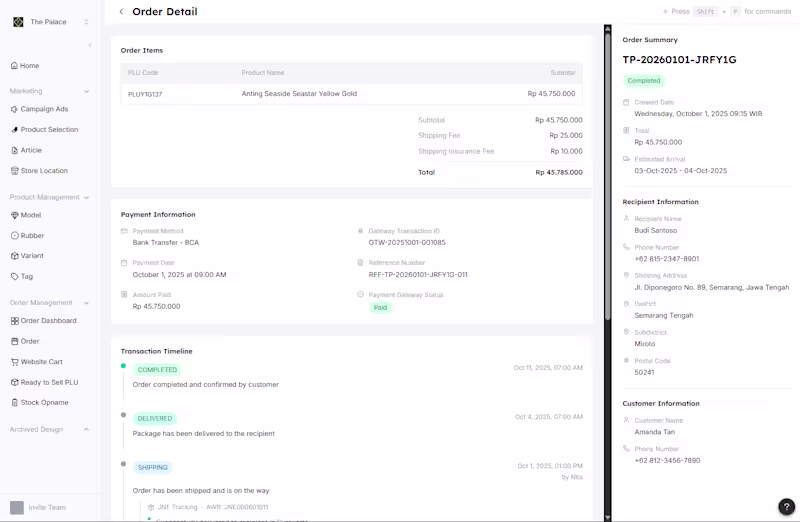Expand Archived Design section

(x=86, y=430)
